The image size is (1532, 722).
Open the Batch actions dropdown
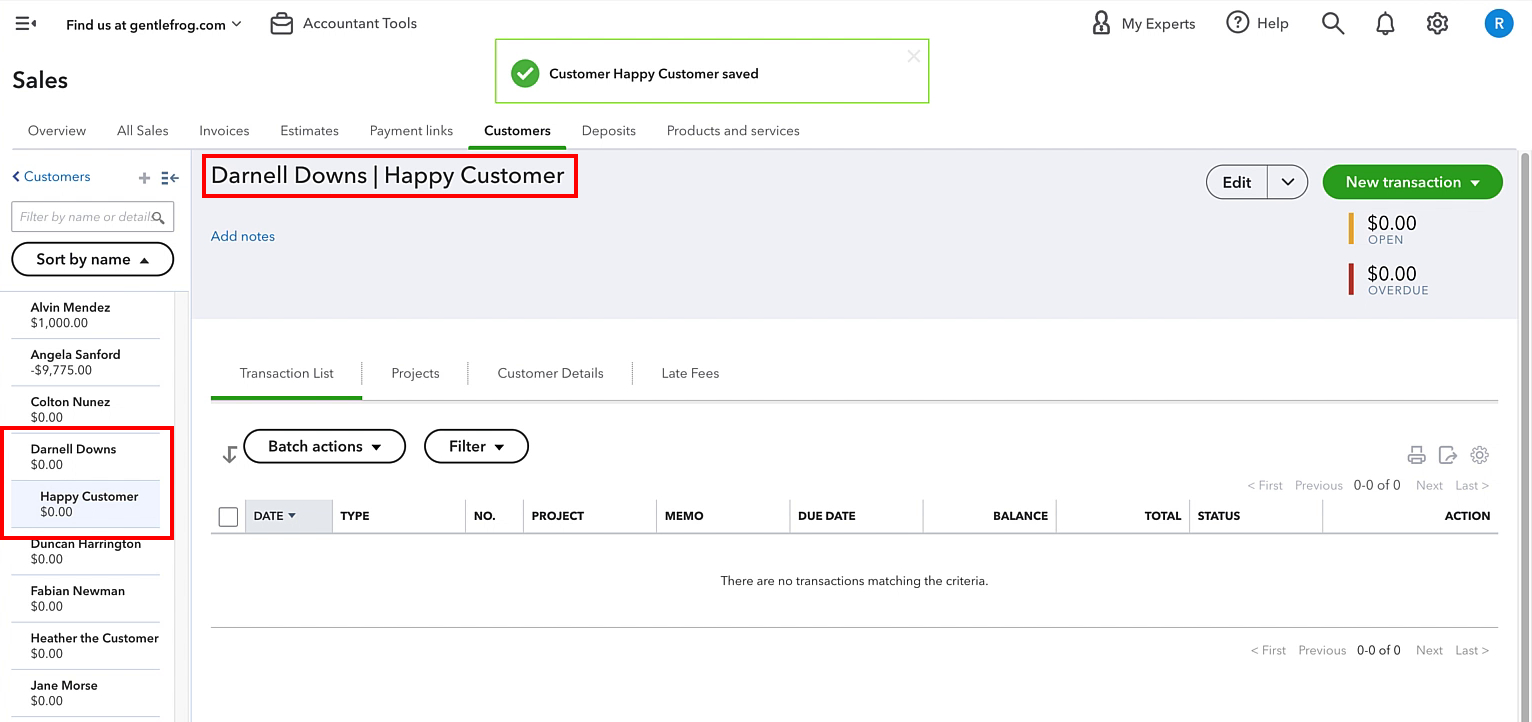click(x=324, y=446)
